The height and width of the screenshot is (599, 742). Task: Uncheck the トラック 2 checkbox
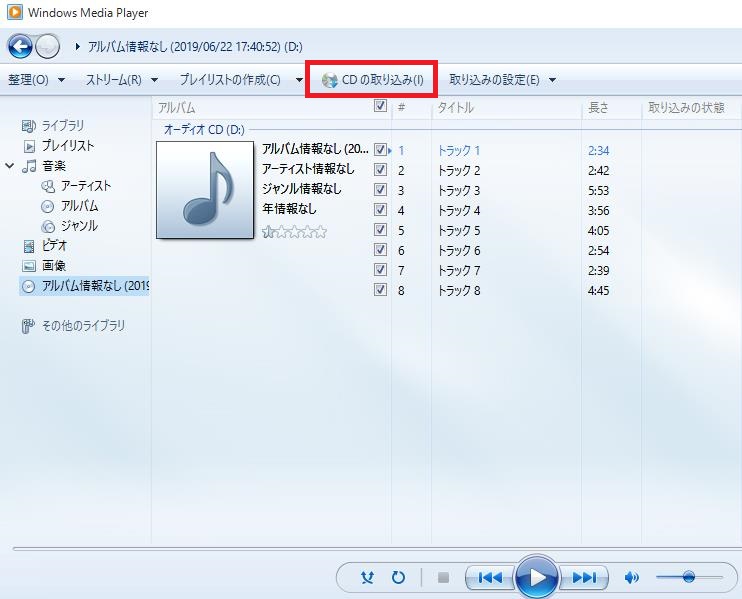(380, 170)
